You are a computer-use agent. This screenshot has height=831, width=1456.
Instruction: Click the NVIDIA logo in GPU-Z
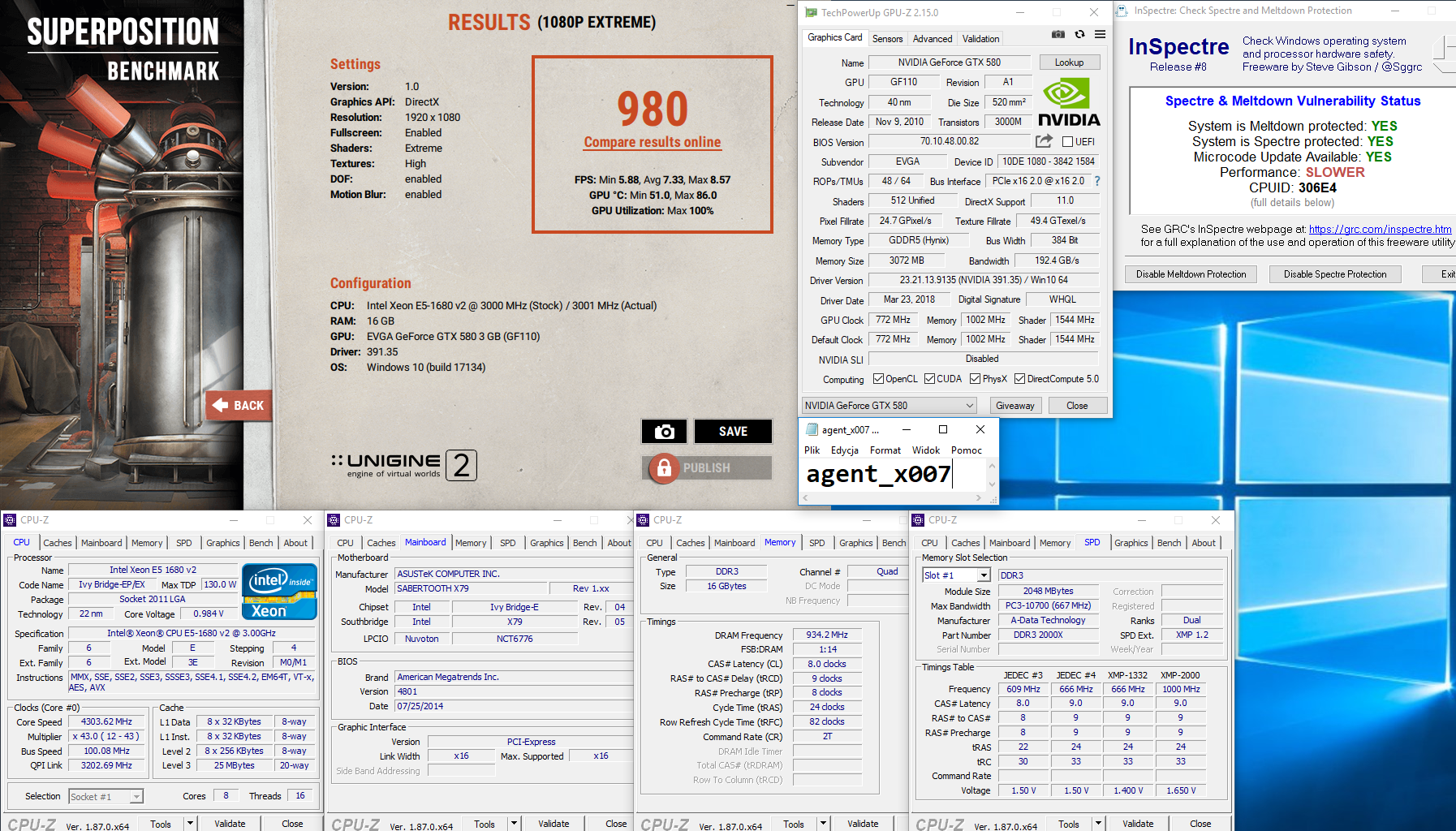tap(1069, 103)
